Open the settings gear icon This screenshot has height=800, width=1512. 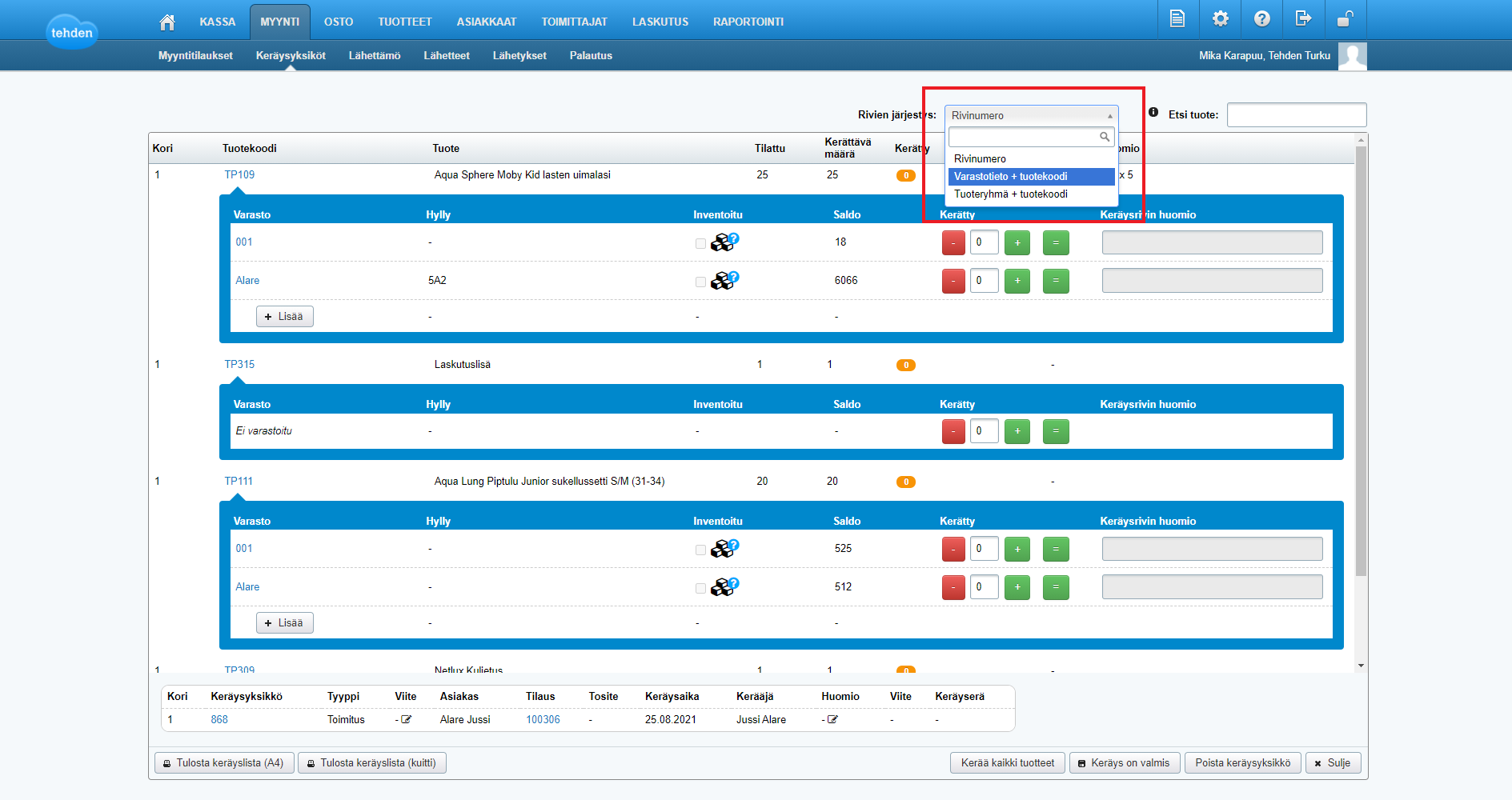(1220, 19)
